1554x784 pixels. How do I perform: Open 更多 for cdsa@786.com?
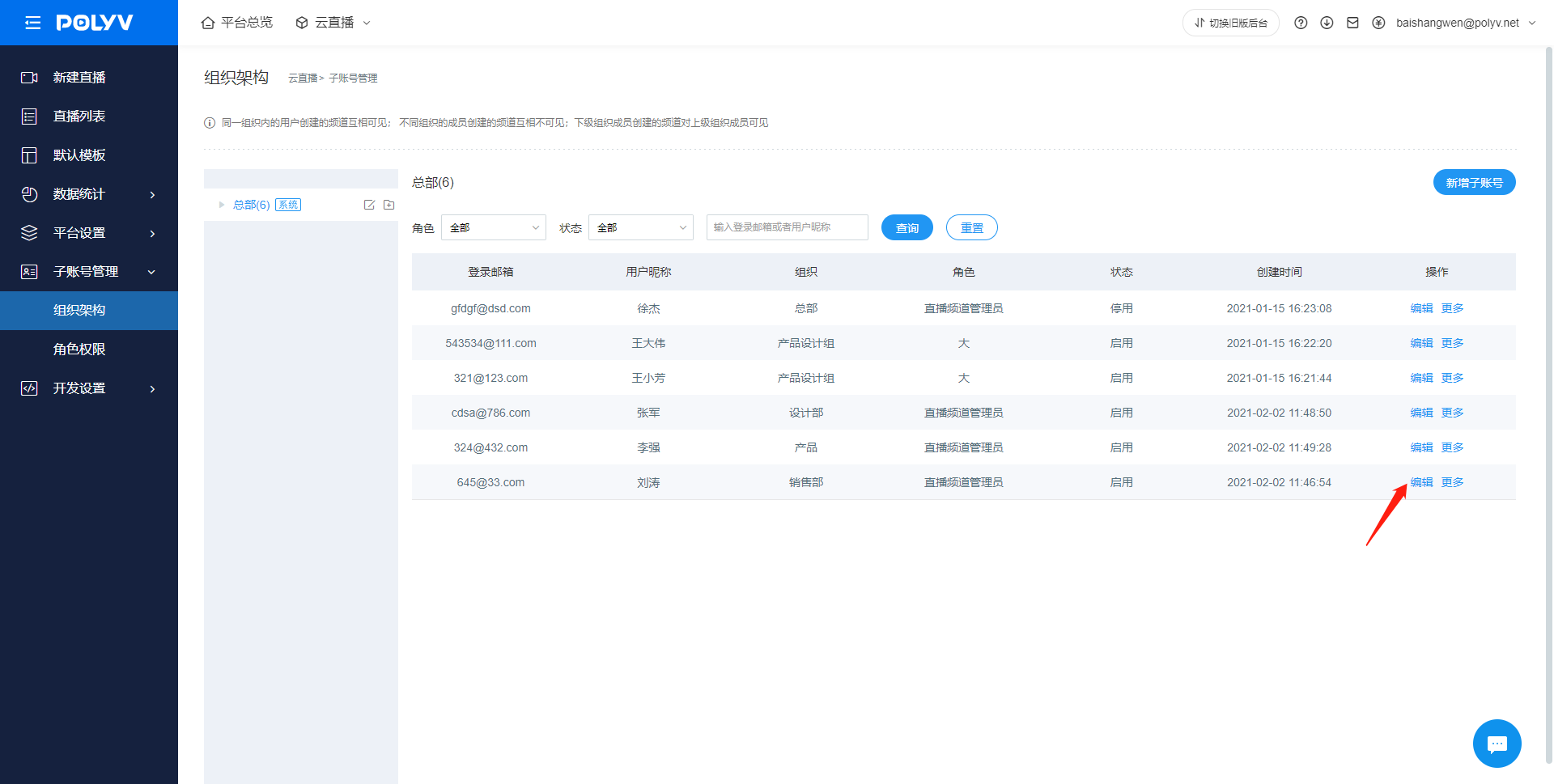point(1452,413)
